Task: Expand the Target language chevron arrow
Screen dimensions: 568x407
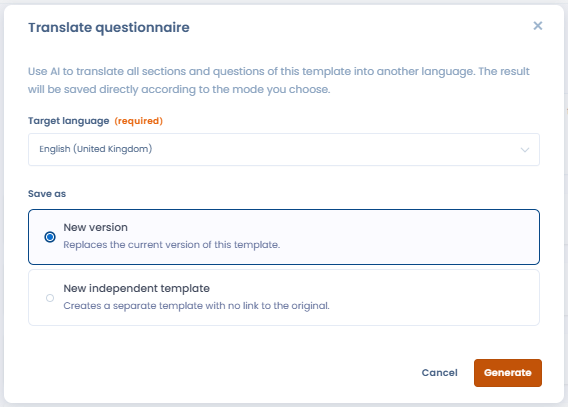Action: click(525, 150)
